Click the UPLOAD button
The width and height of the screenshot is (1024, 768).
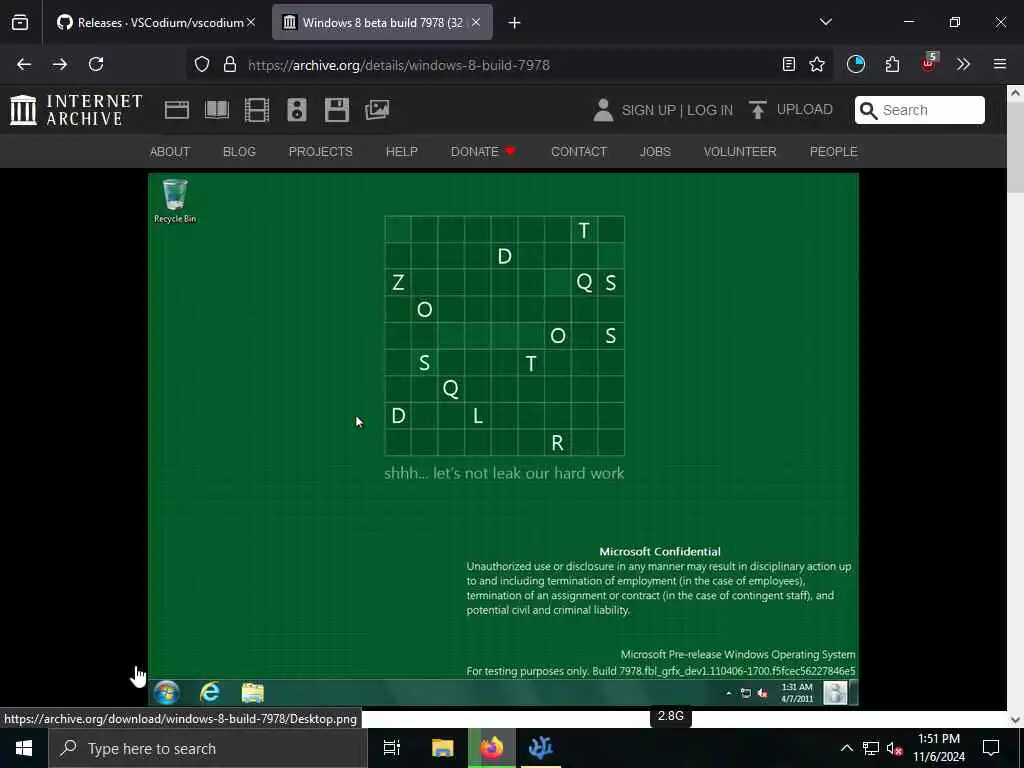pyautogui.click(x=791, y=110)
